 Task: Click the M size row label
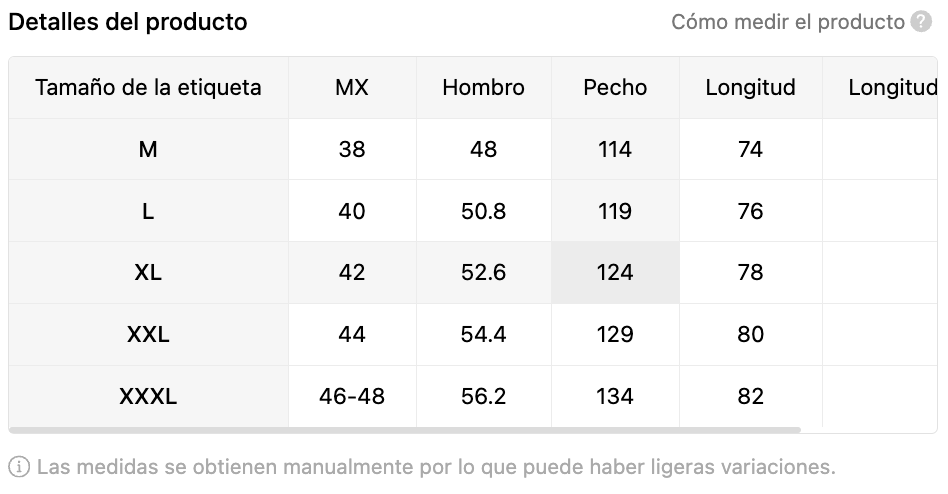pyautogui.click(x=148, y=149)
